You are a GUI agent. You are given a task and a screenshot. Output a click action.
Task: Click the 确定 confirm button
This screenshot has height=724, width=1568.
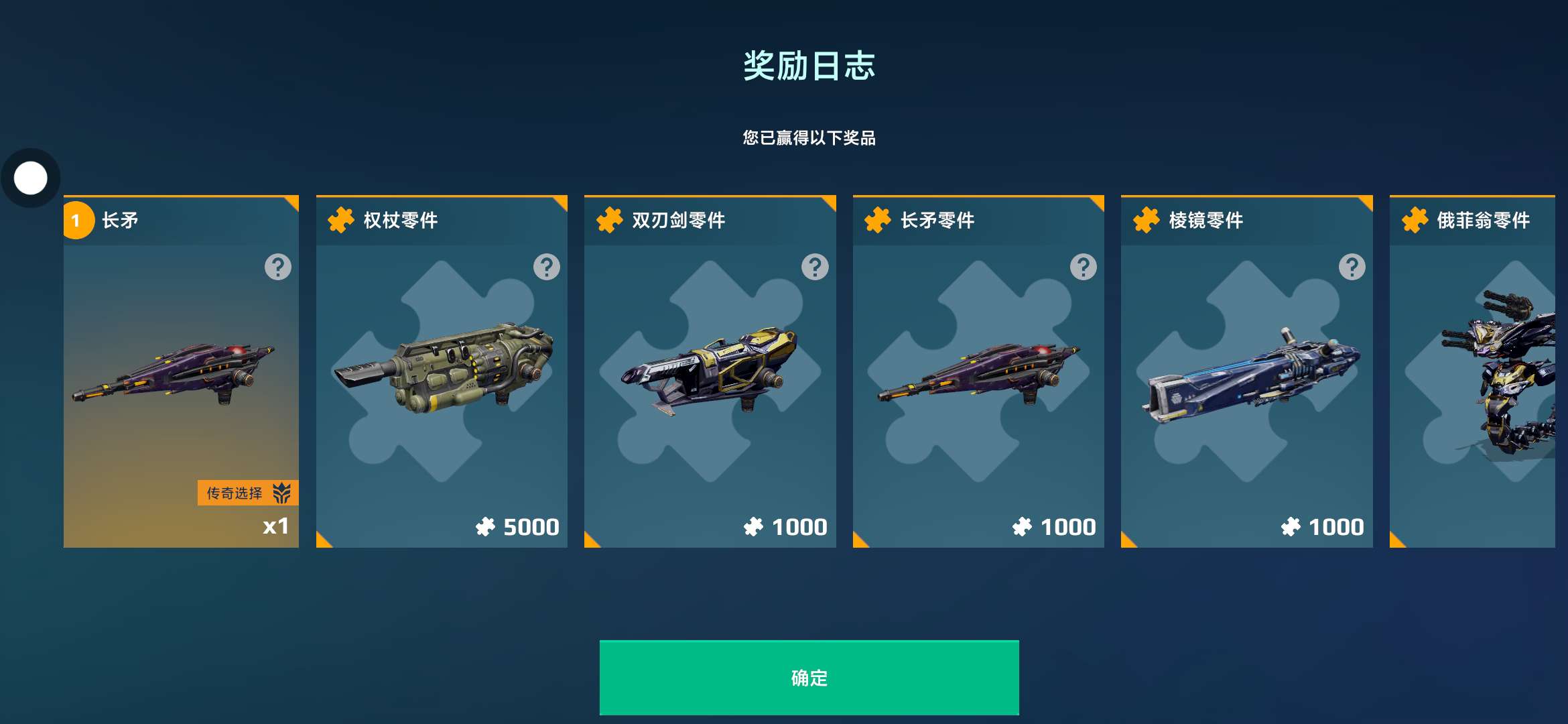coord(809,677)
